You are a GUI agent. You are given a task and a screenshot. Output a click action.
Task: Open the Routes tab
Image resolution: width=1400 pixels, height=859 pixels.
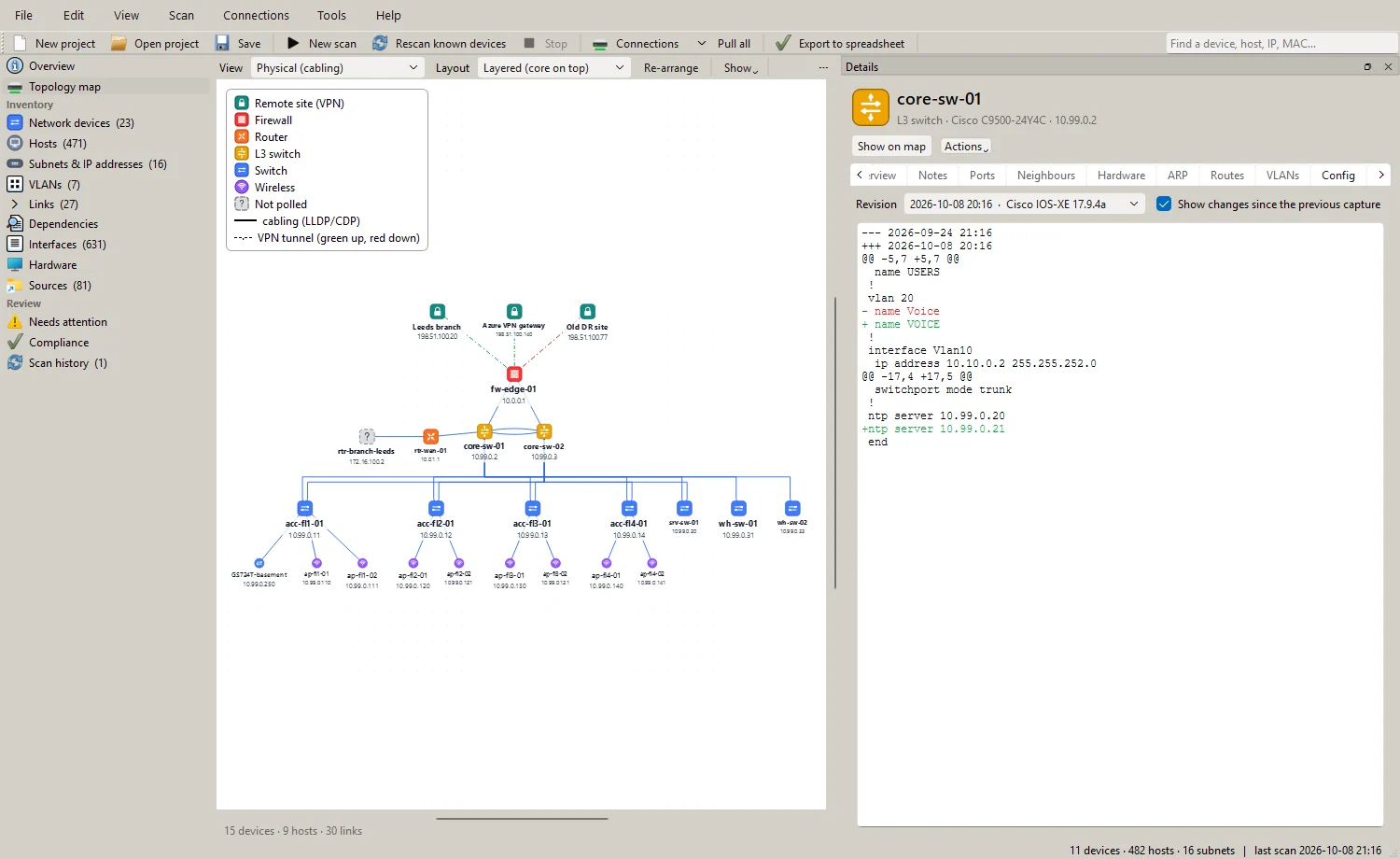click(x=1226, y=175)
